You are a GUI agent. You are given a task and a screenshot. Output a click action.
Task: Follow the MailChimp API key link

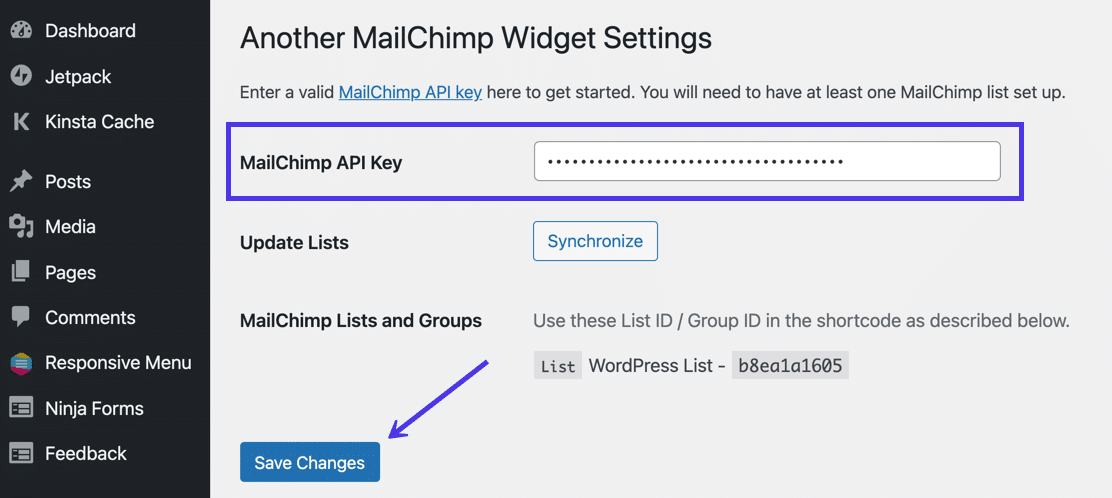coord(410,93)
